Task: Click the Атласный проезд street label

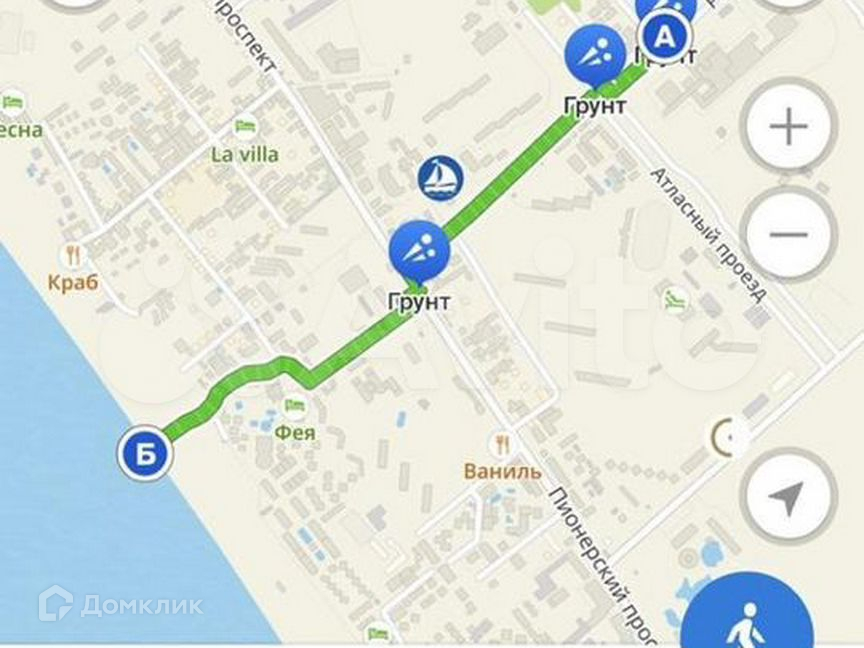Action: pyautogui.click(x=708, y=235)
